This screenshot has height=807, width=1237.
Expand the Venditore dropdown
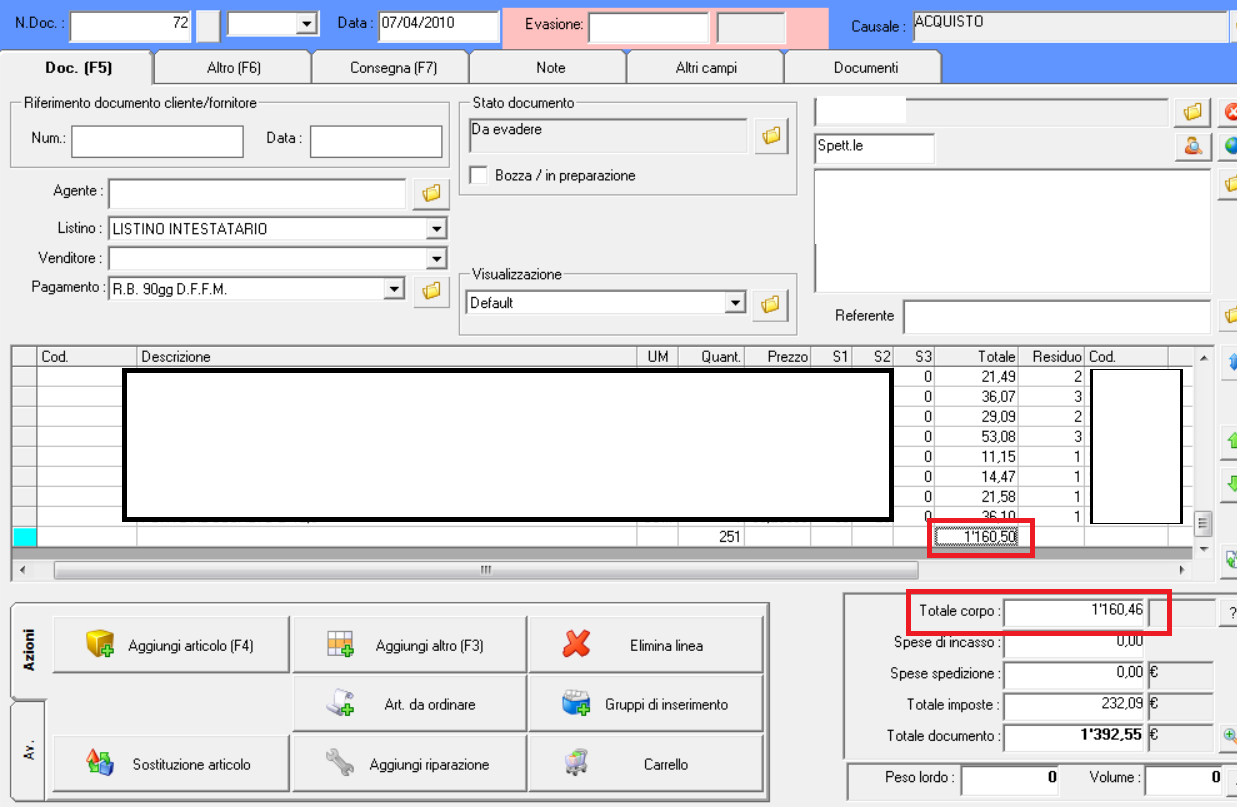coord(436,259)
